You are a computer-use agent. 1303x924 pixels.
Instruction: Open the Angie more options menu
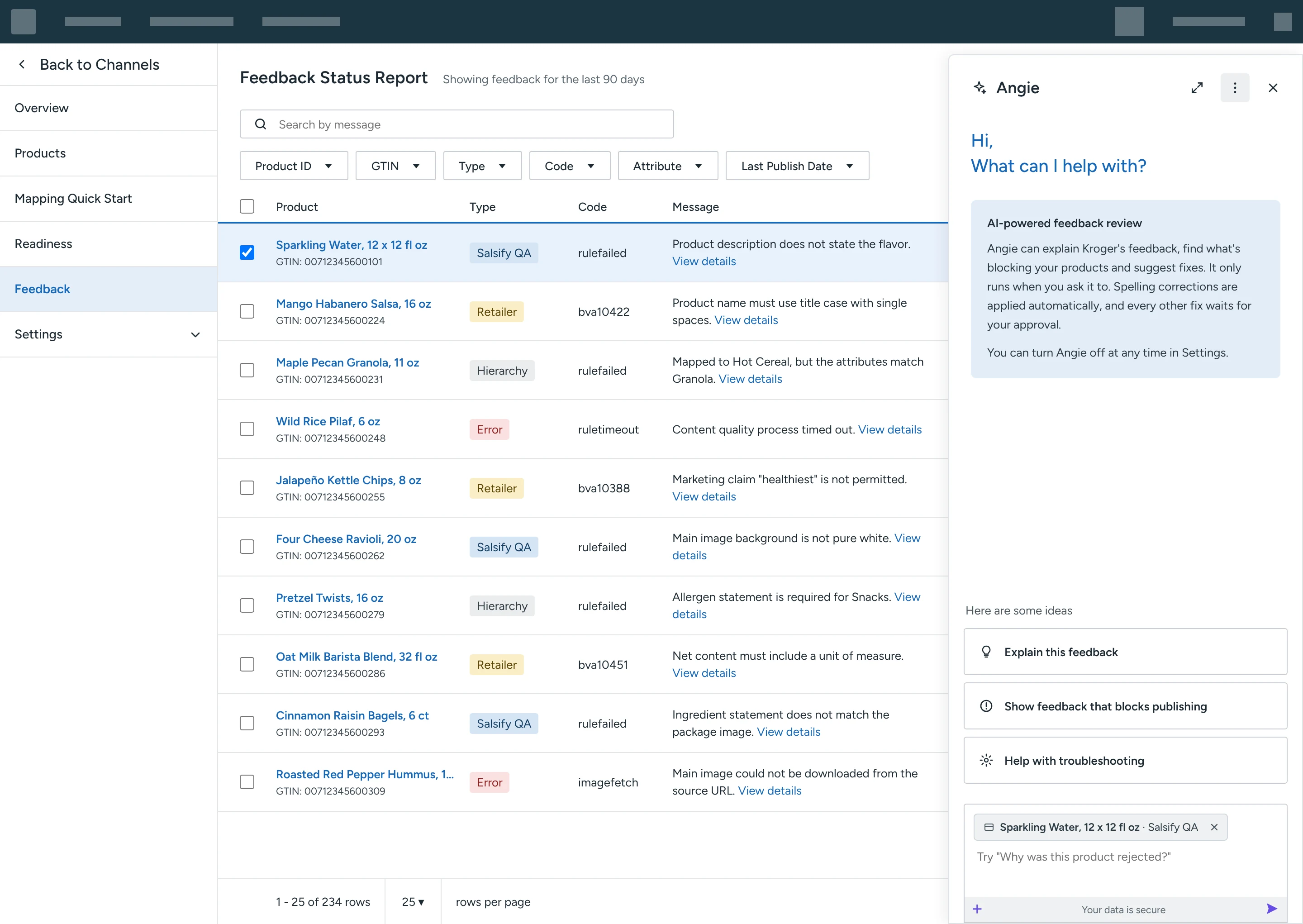(1235, 88)
